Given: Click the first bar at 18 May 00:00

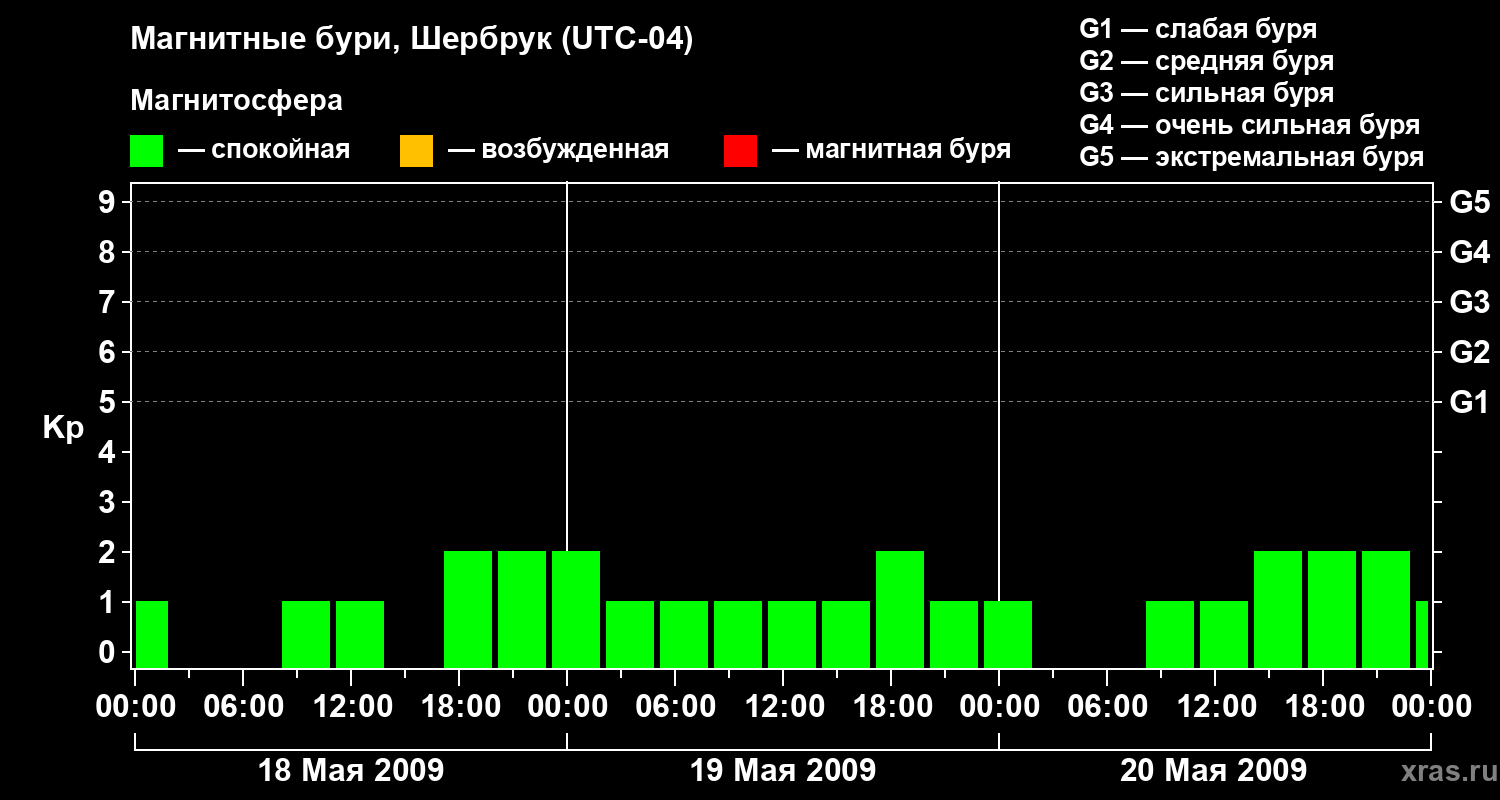Looking at the screenshot, I should tap(152, 634).
